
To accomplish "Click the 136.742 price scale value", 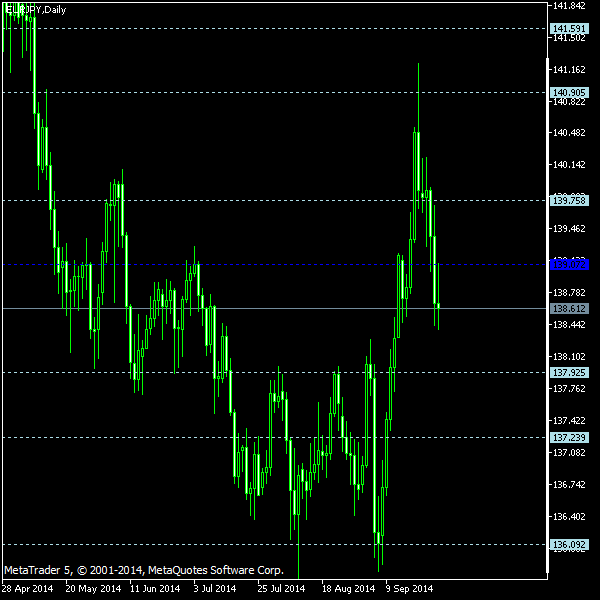I will pyautogui.click(x=569, y=485).
